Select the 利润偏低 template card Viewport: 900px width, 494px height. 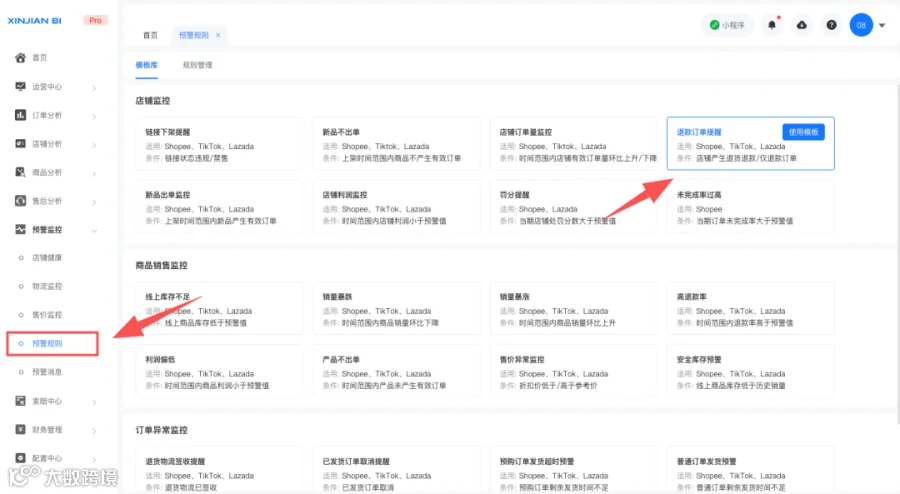219,371
